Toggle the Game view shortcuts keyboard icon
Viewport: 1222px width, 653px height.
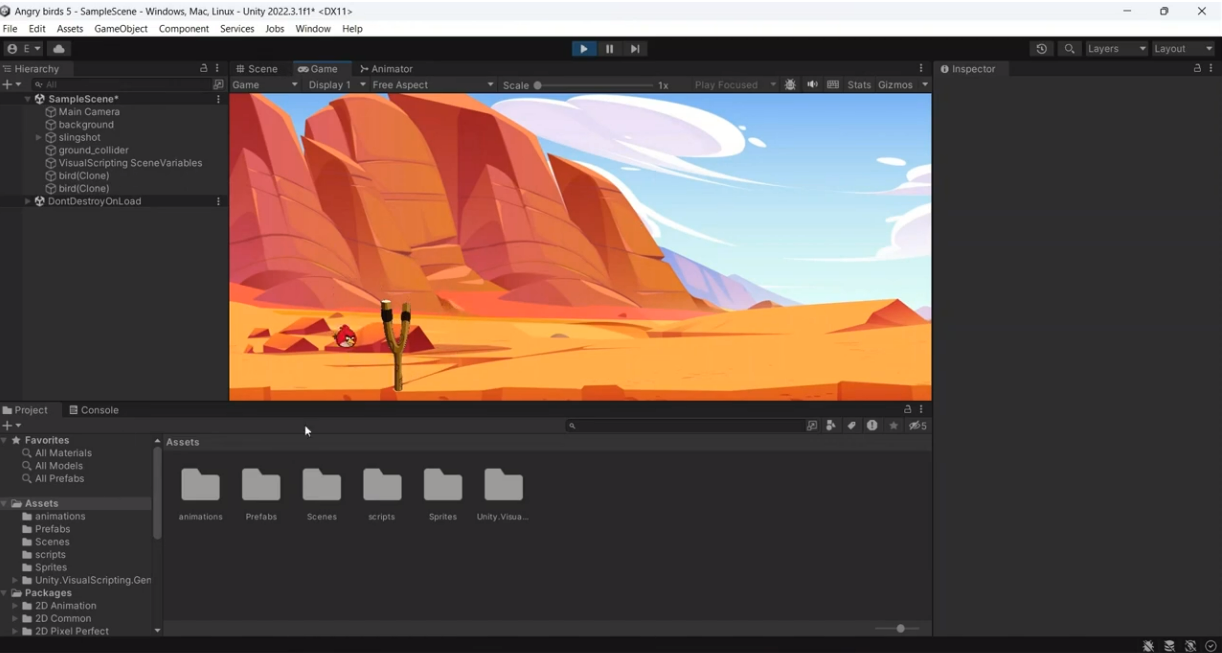pyautogui.click(x=833, y=85)
